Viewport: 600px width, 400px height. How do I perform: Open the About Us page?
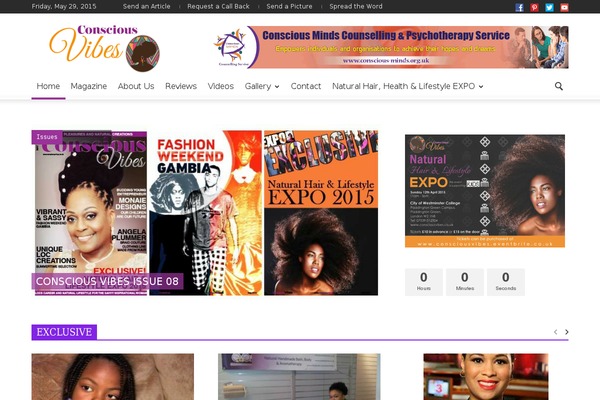[x=136, y=86]
